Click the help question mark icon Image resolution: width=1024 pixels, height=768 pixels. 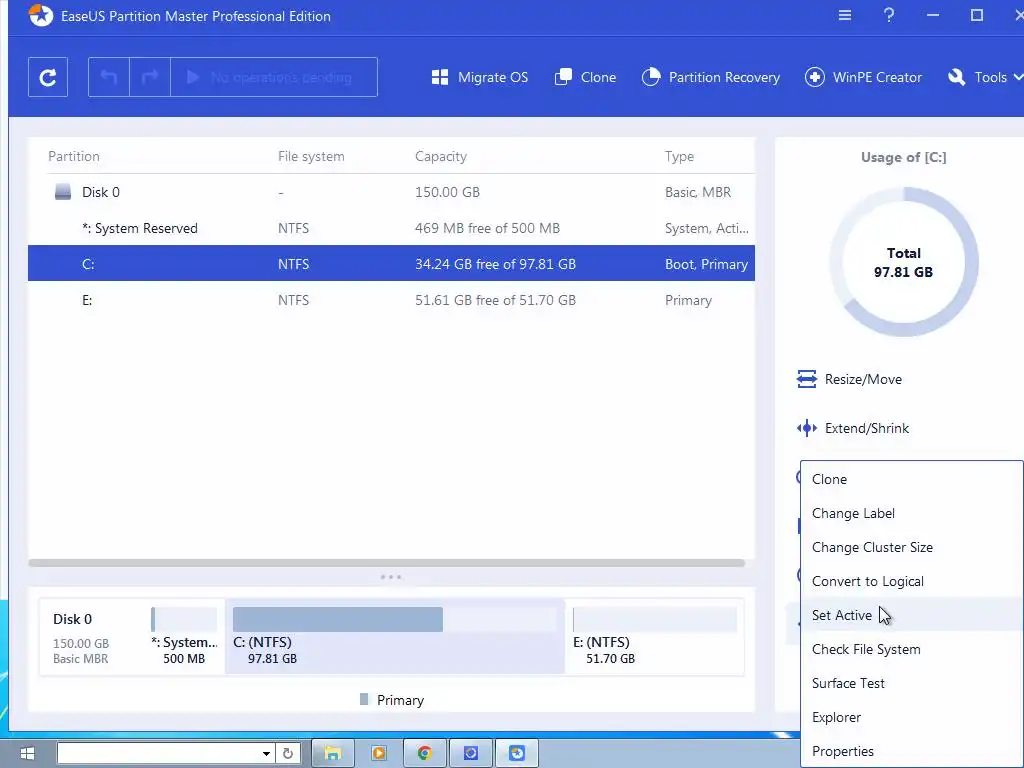[889, 15]
